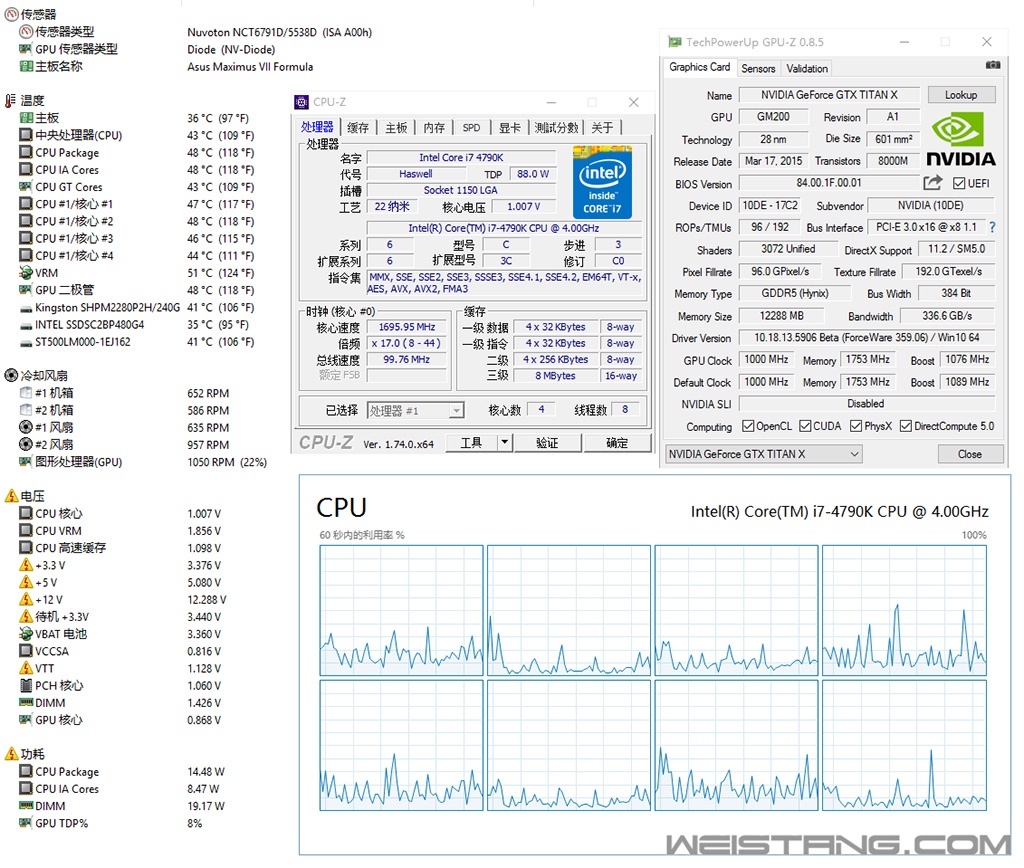The height and width of the screenshot is (868, 1024).
Task: Click the icon beside GPU 传感器类型
Action: coord(26,49)
